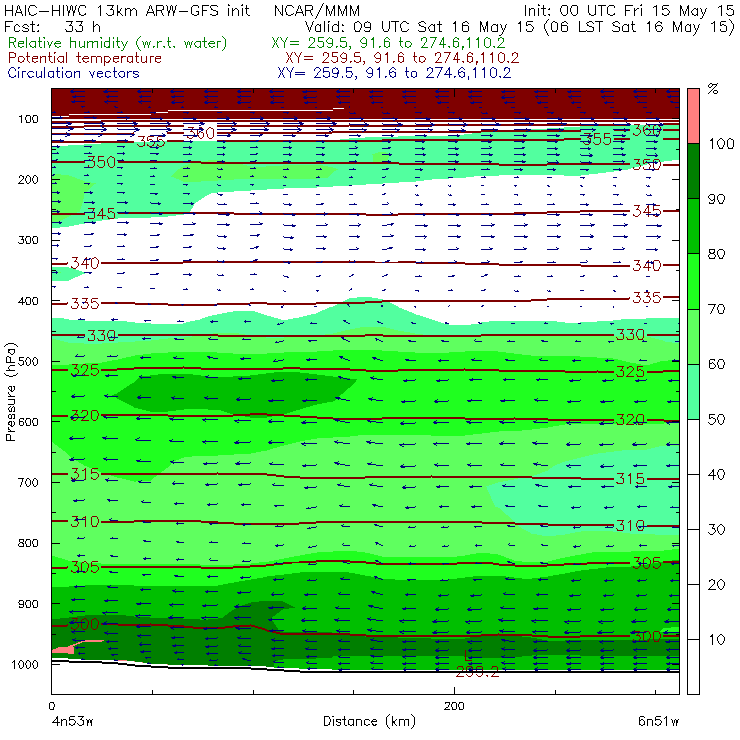Click the '0' distance axis tick label

click(x=51, y=706)
